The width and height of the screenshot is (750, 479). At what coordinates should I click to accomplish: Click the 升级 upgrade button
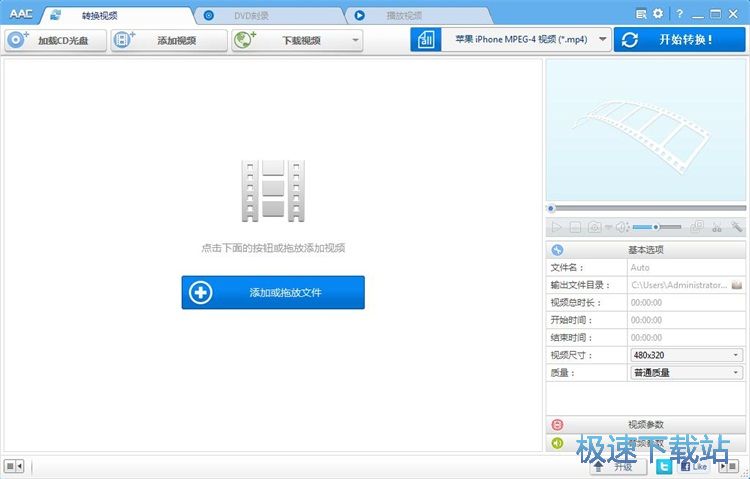618,466
